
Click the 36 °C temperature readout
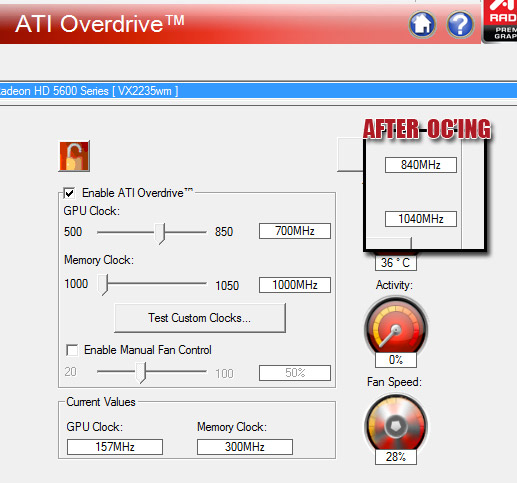[396, 263]
